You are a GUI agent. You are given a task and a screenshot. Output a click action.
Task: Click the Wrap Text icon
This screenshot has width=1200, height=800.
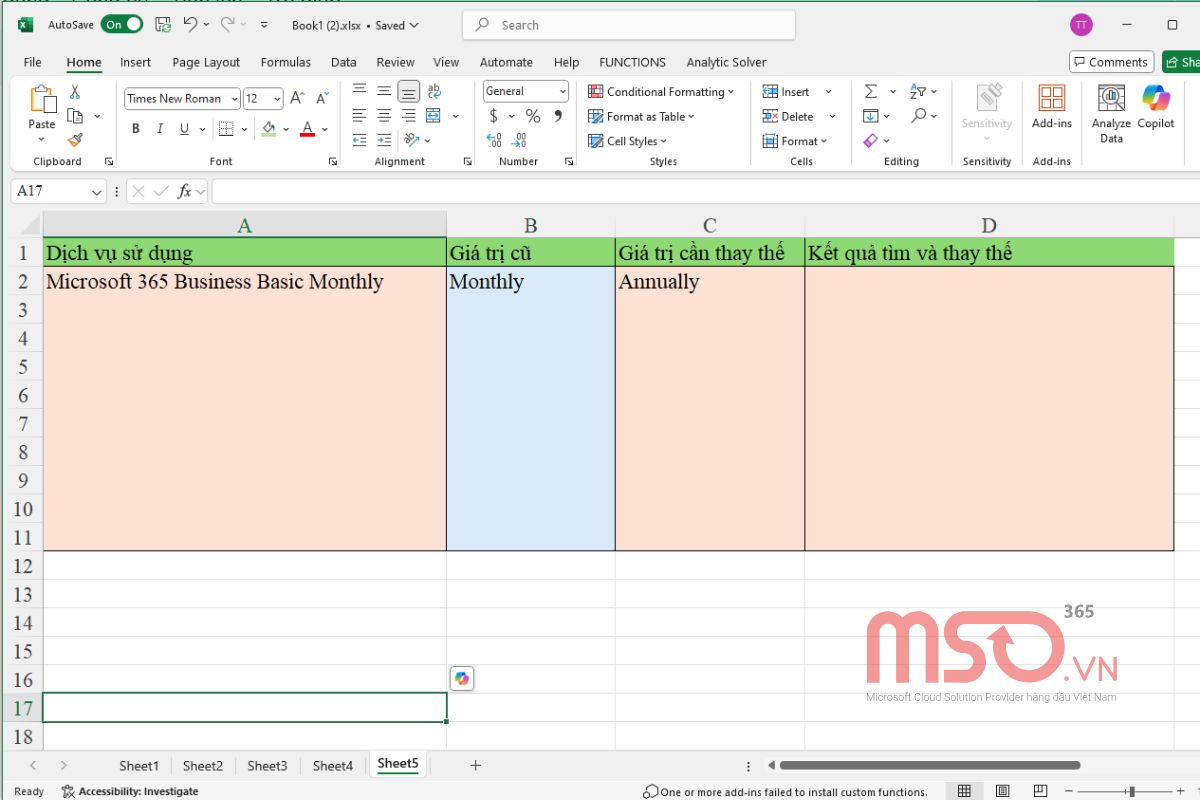[x=434, y=91]
